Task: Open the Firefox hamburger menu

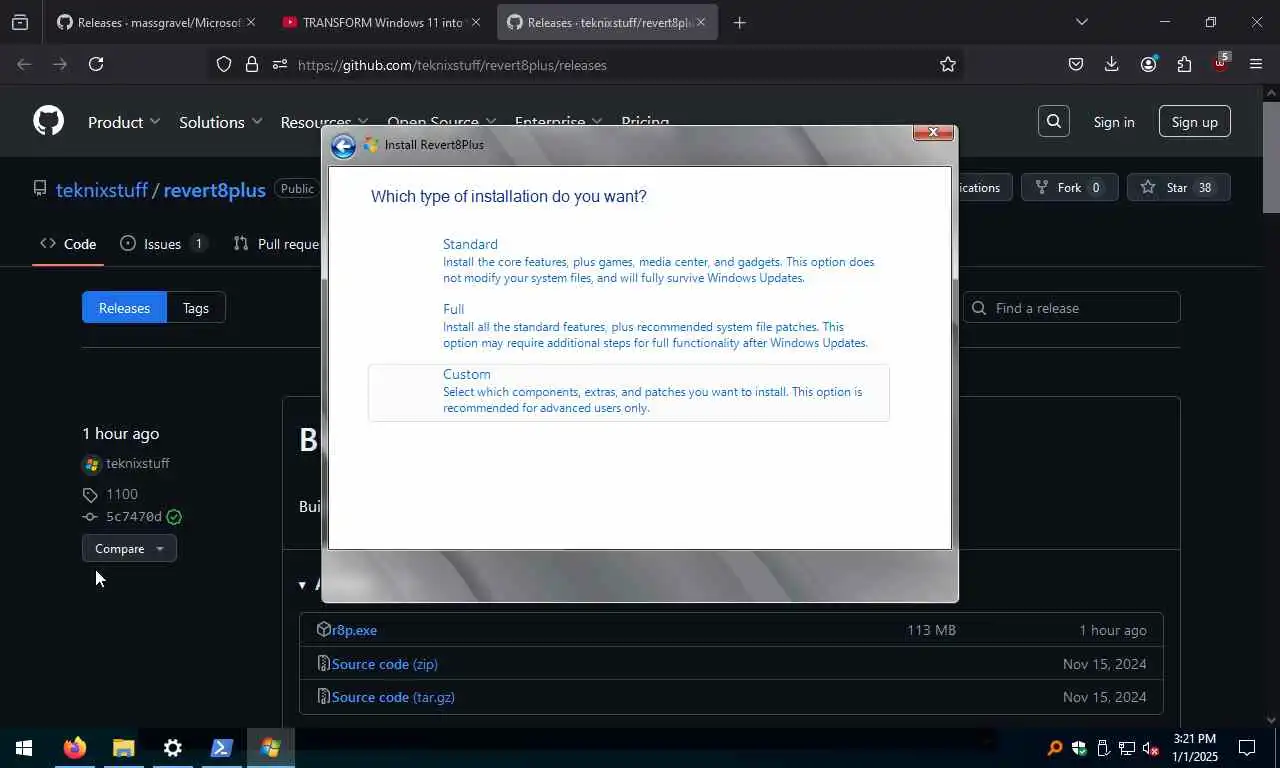Action: click(1256, 64)
